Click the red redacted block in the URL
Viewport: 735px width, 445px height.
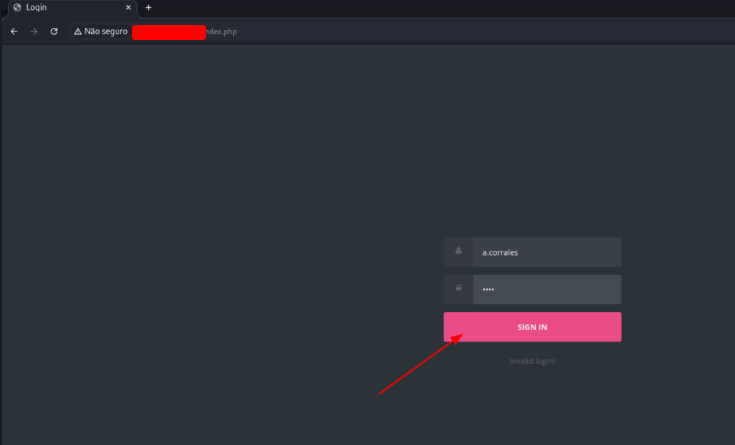click(168, 32)
